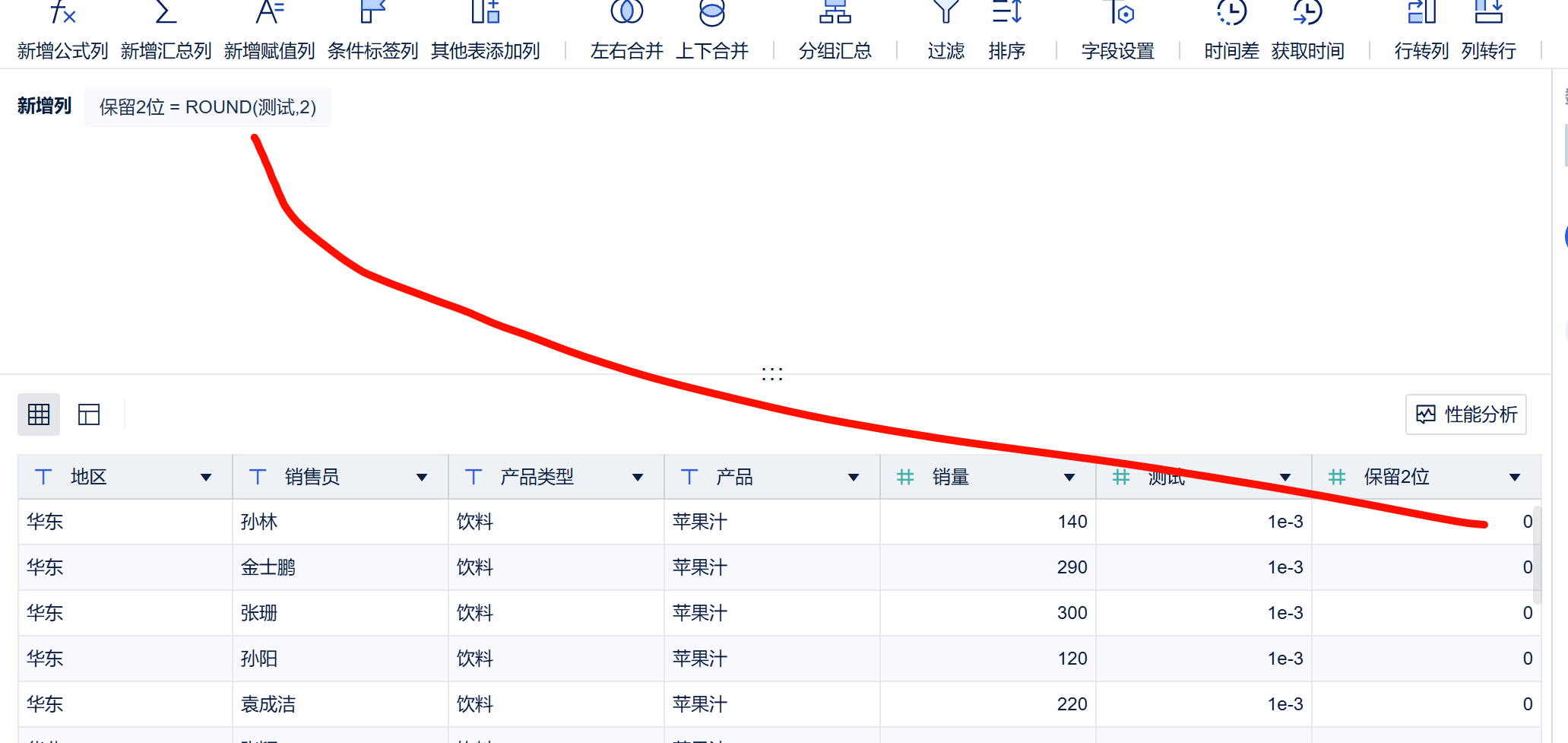This screenshot has height=743, width=1568.
Task: Click the 排序 sort icon
Action: pos(1007,12)
